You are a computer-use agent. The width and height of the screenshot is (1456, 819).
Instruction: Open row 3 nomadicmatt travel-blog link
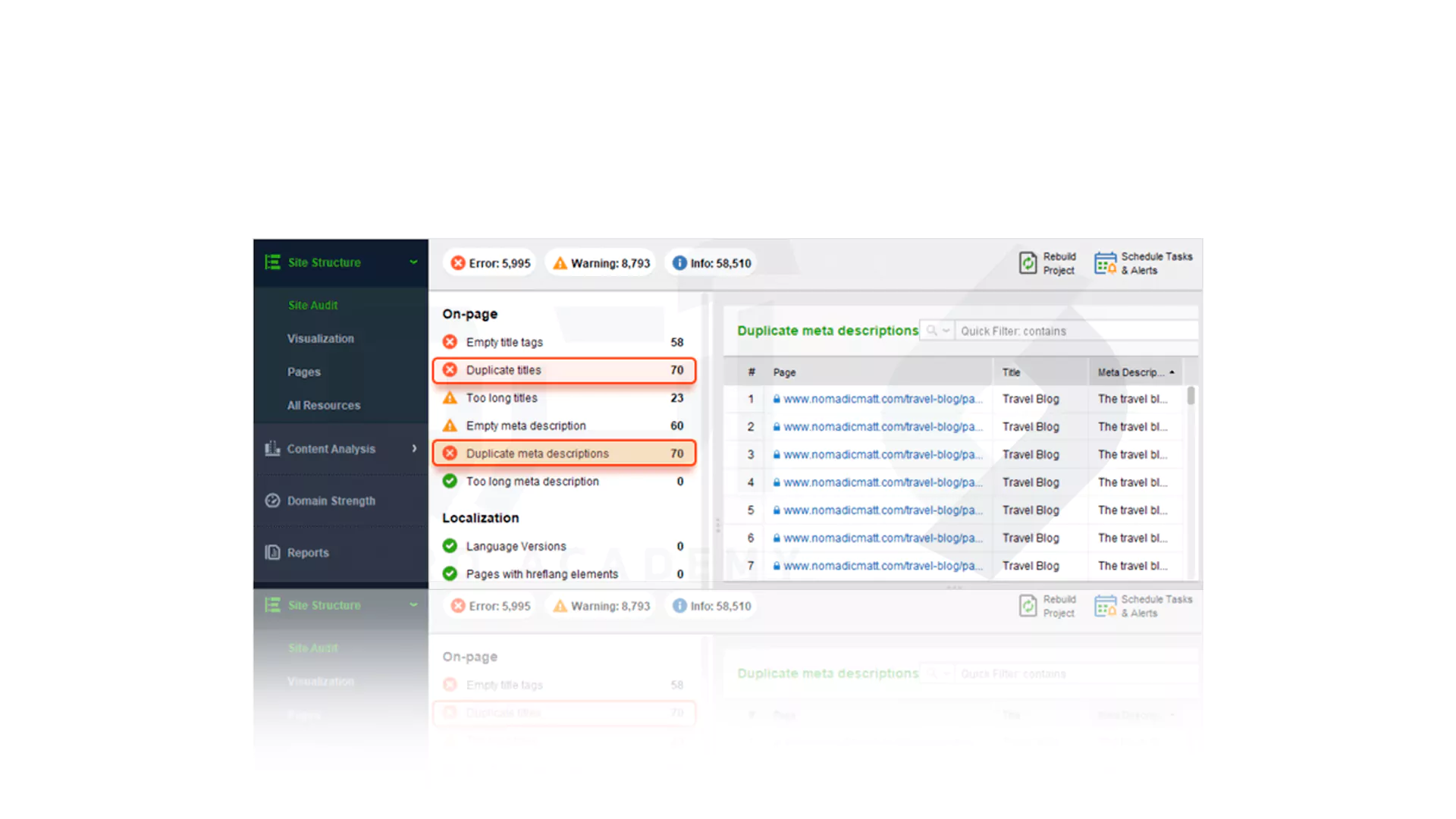[x=882, y=454]
